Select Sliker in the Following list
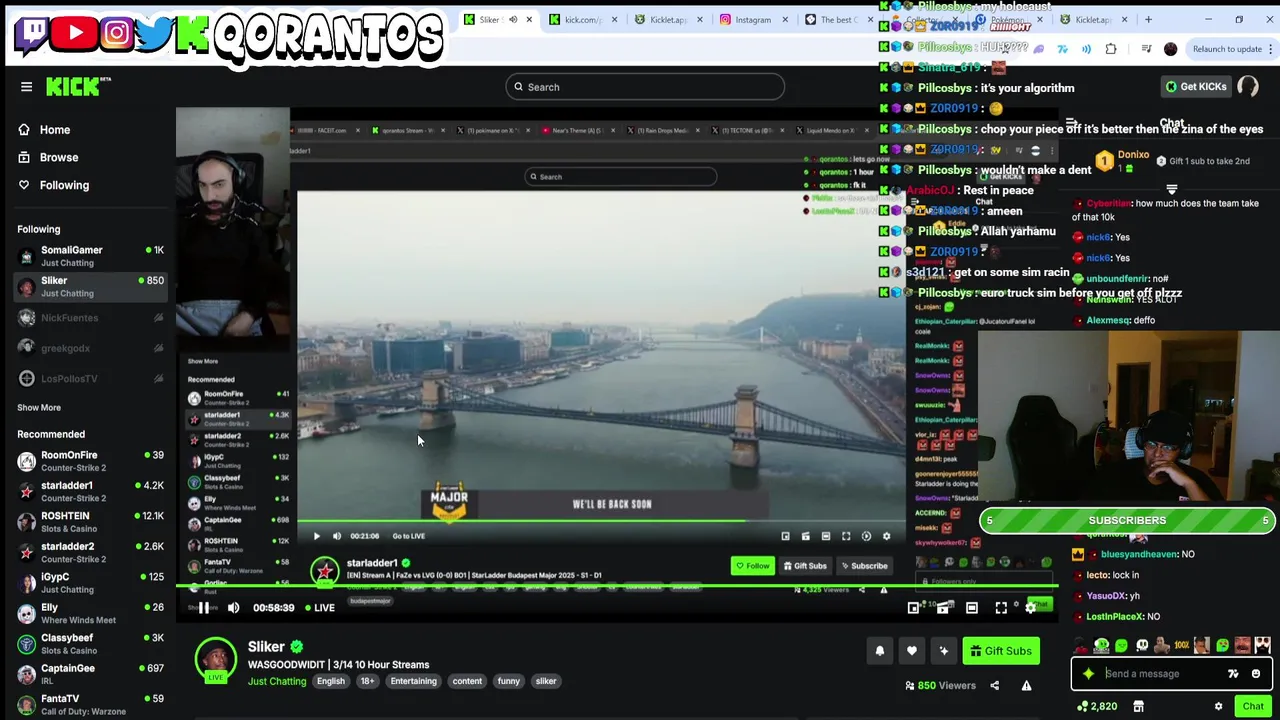The image size is (1280, 720). click(90, 286)
